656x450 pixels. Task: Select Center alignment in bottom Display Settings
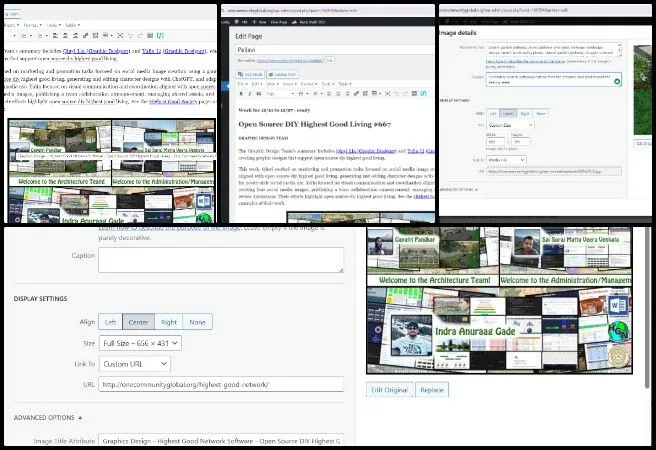point(139,323)
